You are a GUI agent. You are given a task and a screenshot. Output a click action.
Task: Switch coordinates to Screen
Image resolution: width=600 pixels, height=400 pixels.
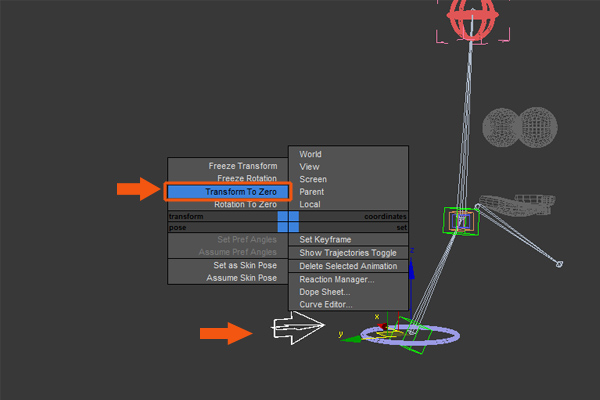[x=313, y=179]
